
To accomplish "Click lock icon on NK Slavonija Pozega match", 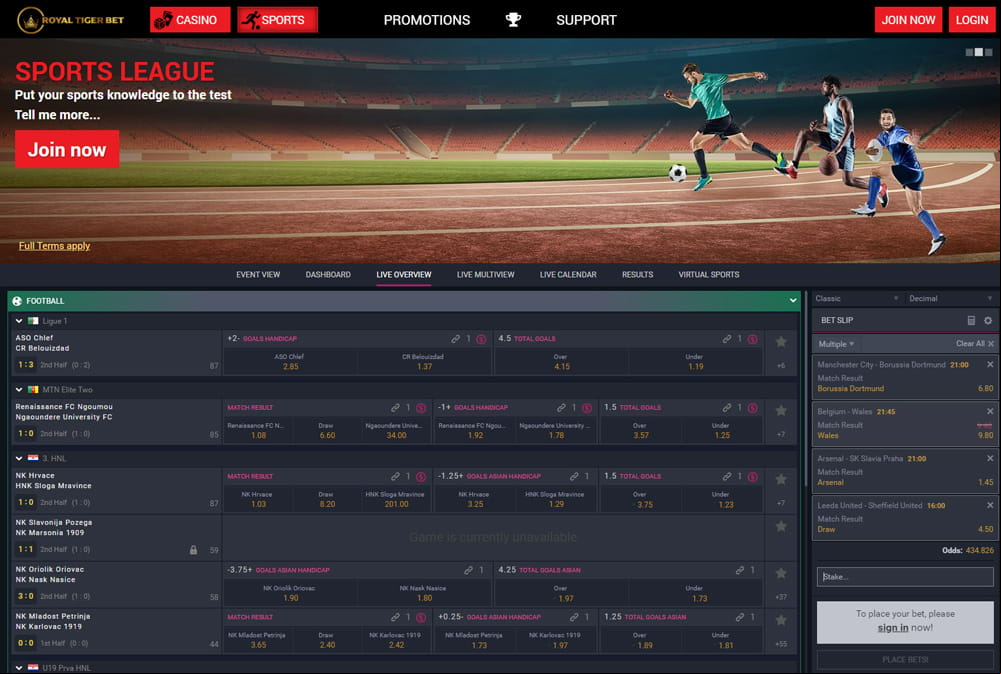I will [193, 550].
